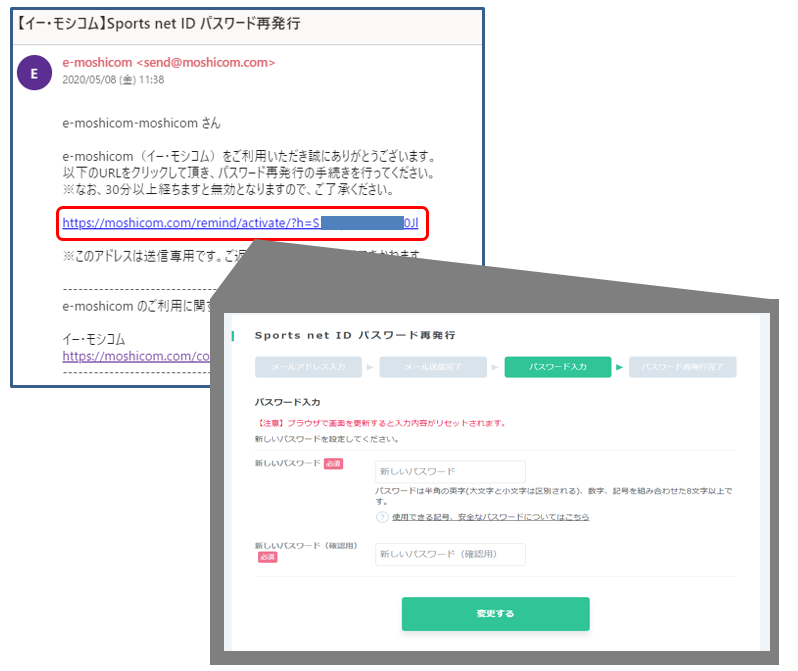Select the active パスワード入力 step
The height and width of the screenshot is (671, 798).
[x=558, y=367]
